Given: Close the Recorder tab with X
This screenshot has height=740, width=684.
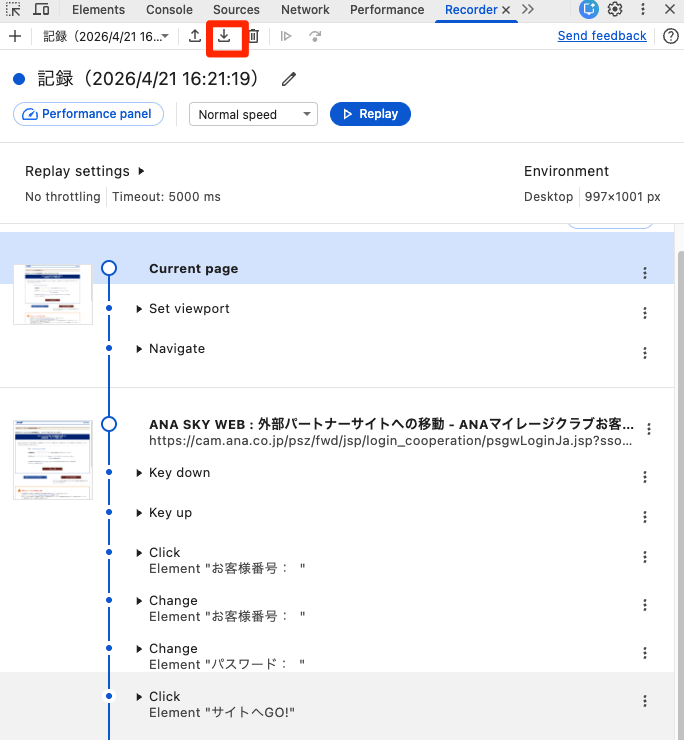Looking at the screenshot, I should click(x=506, y=10).
